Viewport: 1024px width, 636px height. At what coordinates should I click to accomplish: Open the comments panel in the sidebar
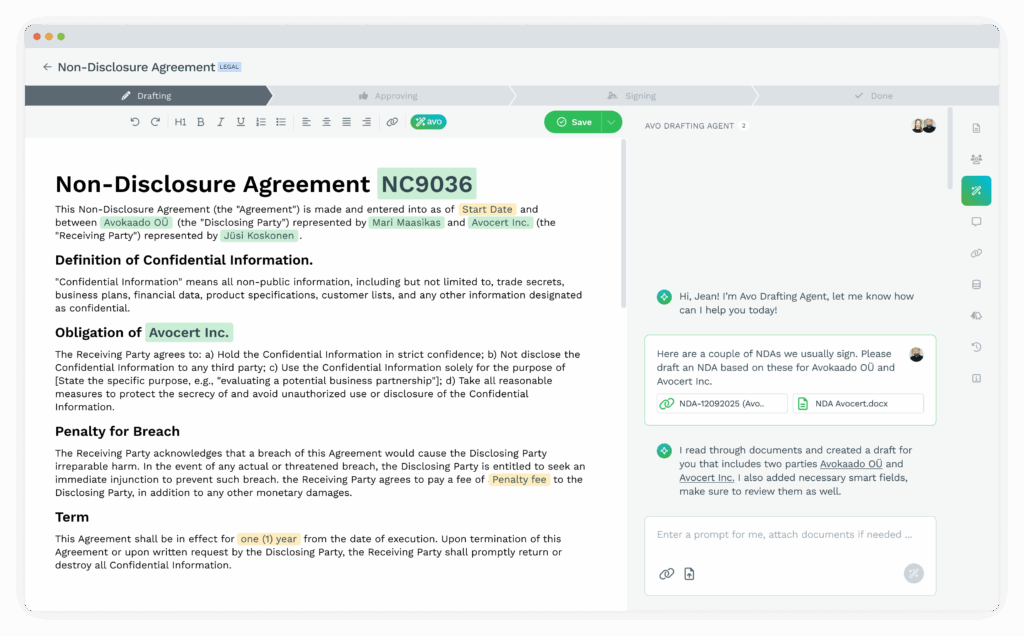pos(976,222)
